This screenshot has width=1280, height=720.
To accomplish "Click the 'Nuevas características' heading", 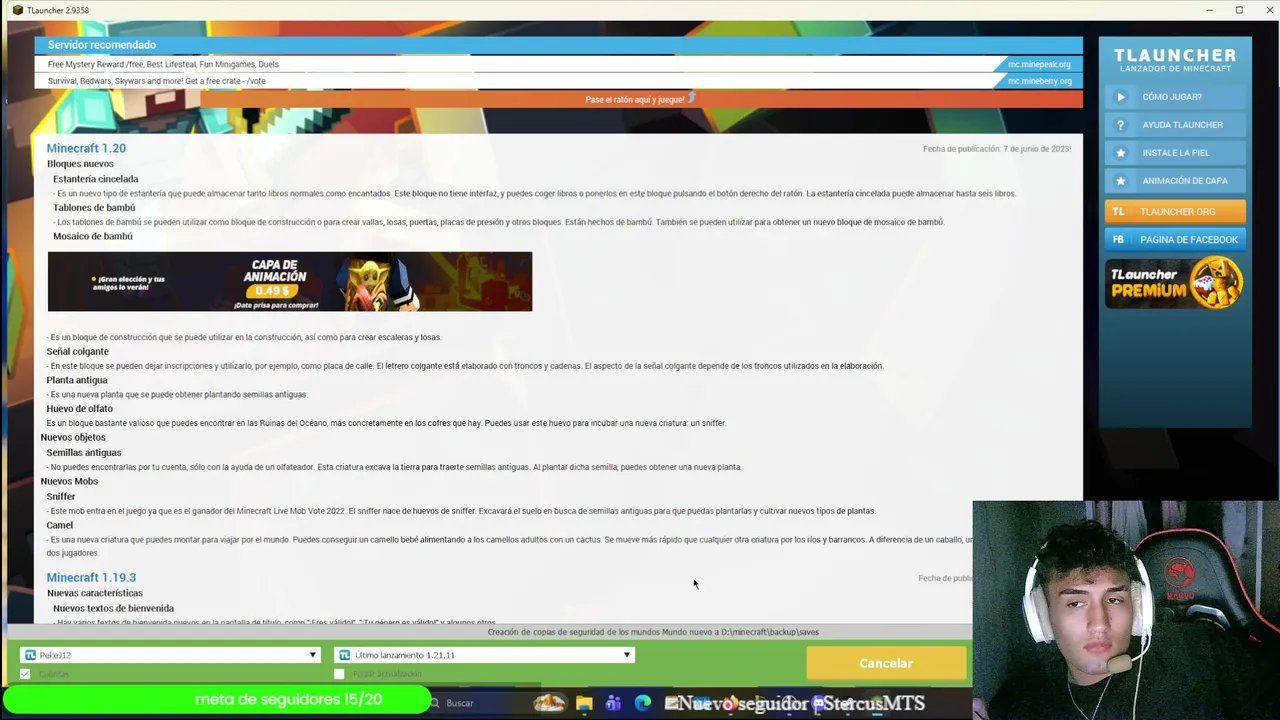I will [x=95, y=593].
